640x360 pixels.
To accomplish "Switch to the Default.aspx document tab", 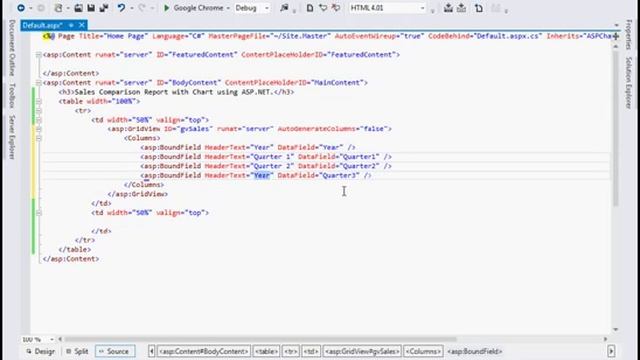I will (43, 25).
